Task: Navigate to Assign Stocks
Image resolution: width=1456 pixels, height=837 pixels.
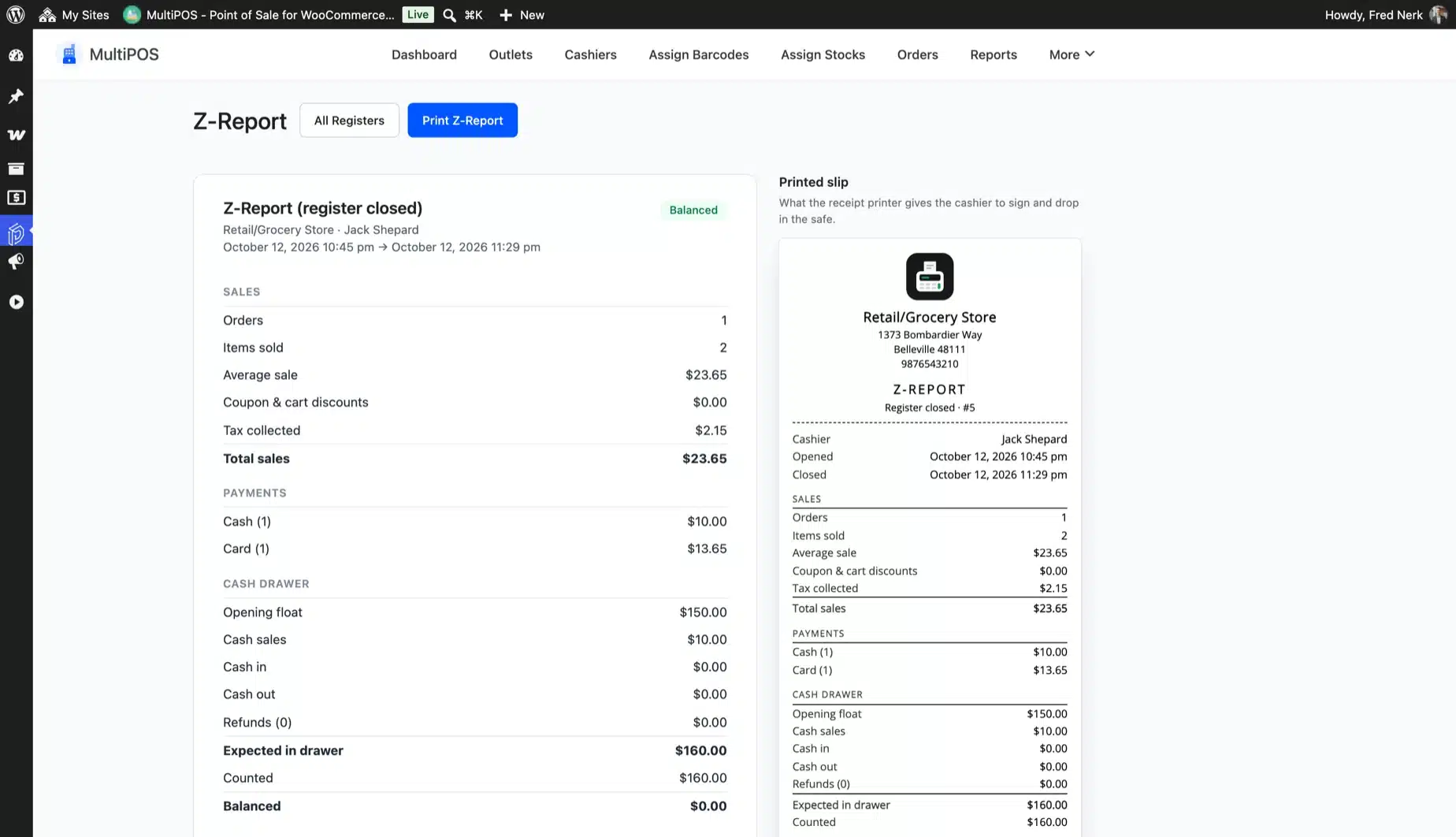Action: click(x=823, y=54)
